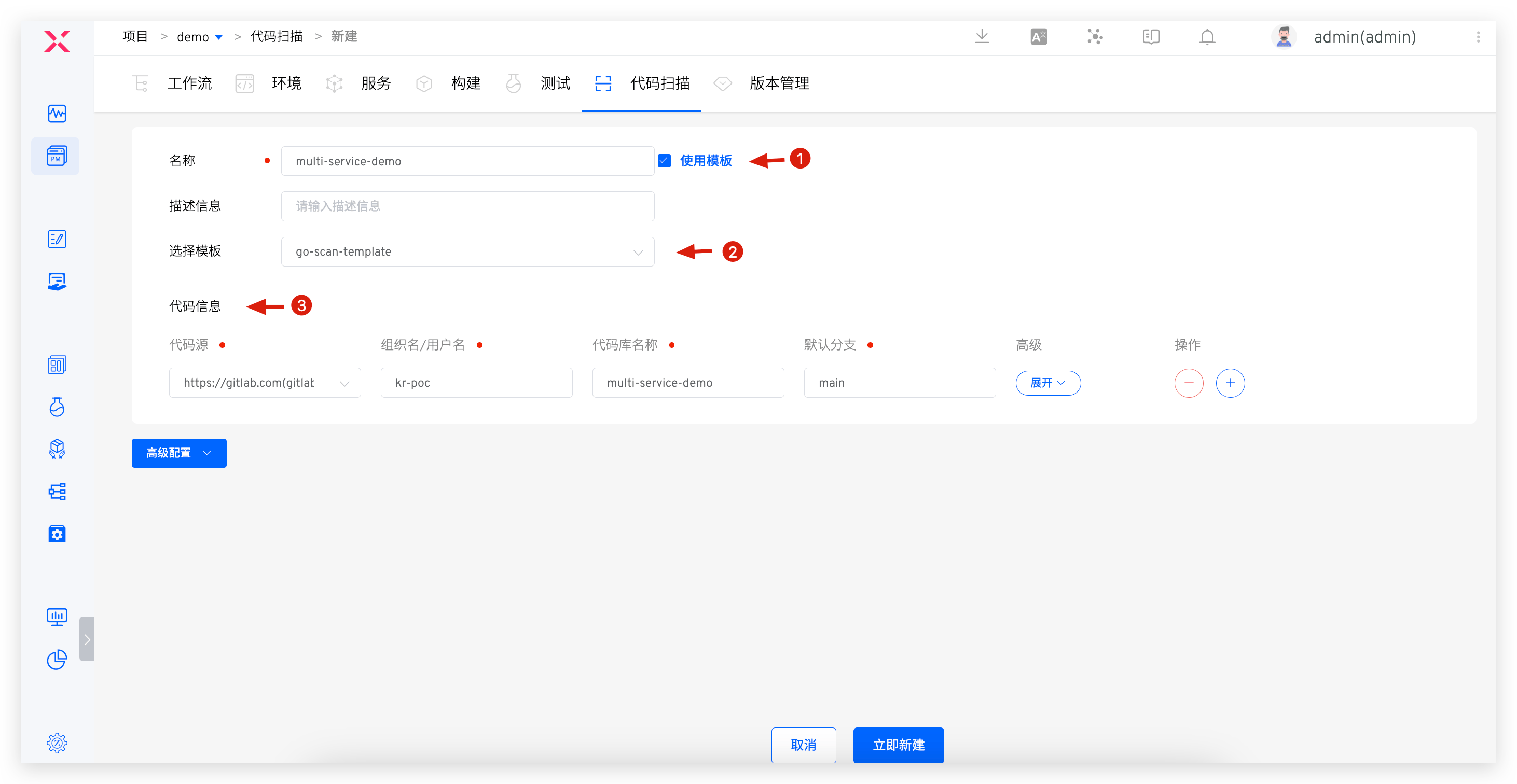
Task: Expand the 展开 advanced options
Action: point(1047,383)
